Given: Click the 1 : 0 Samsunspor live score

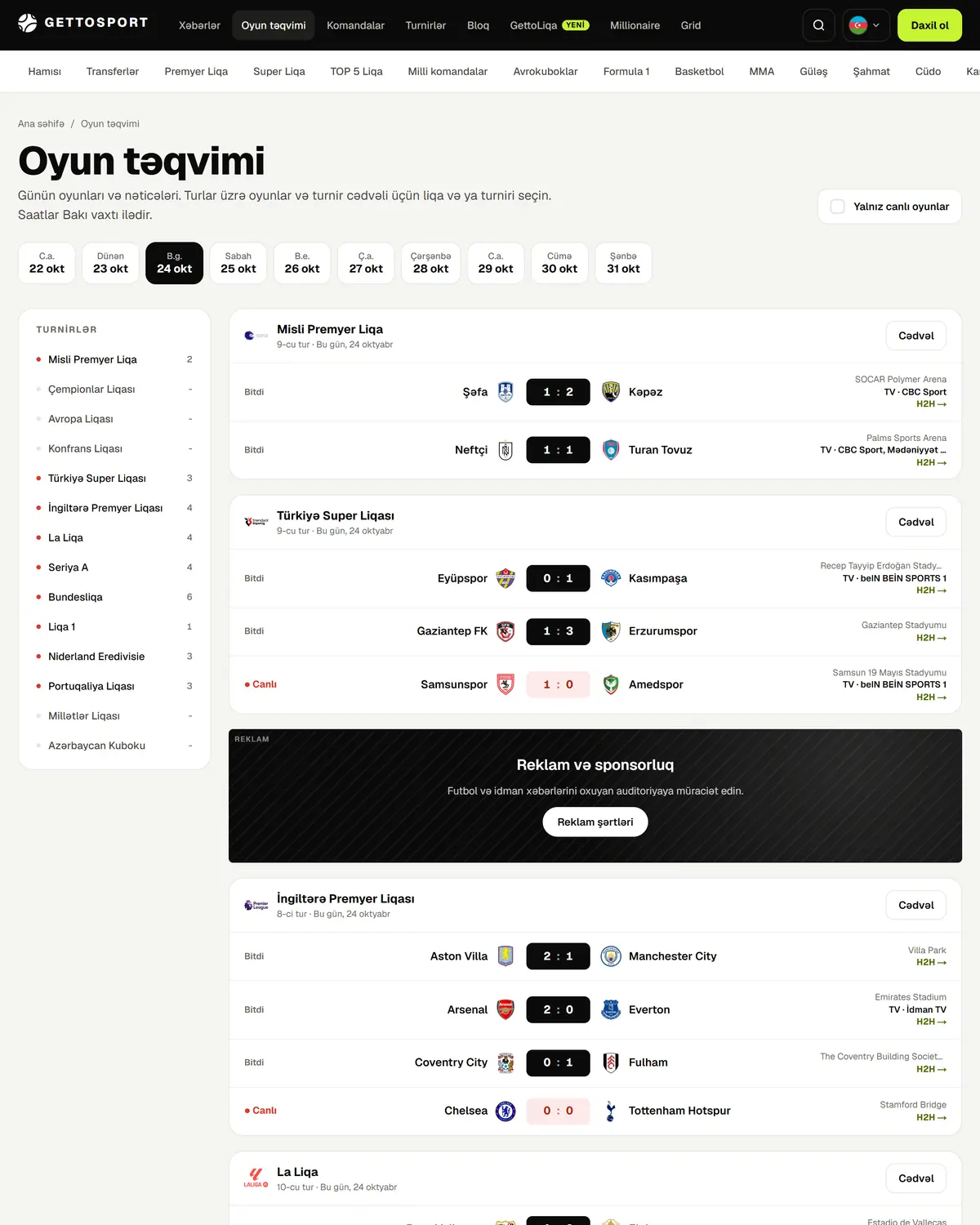Looking at the screenshot, I should coord(558,684).
